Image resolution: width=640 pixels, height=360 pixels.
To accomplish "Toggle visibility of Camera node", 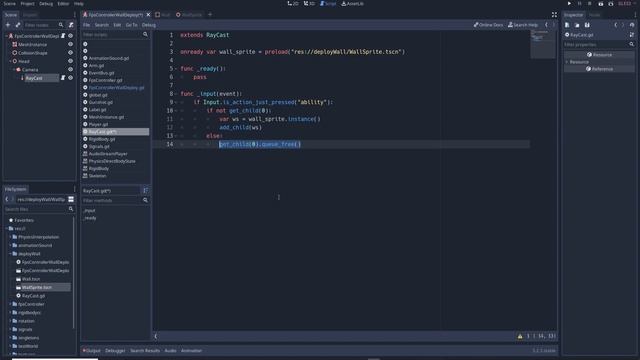I will 70,69.
